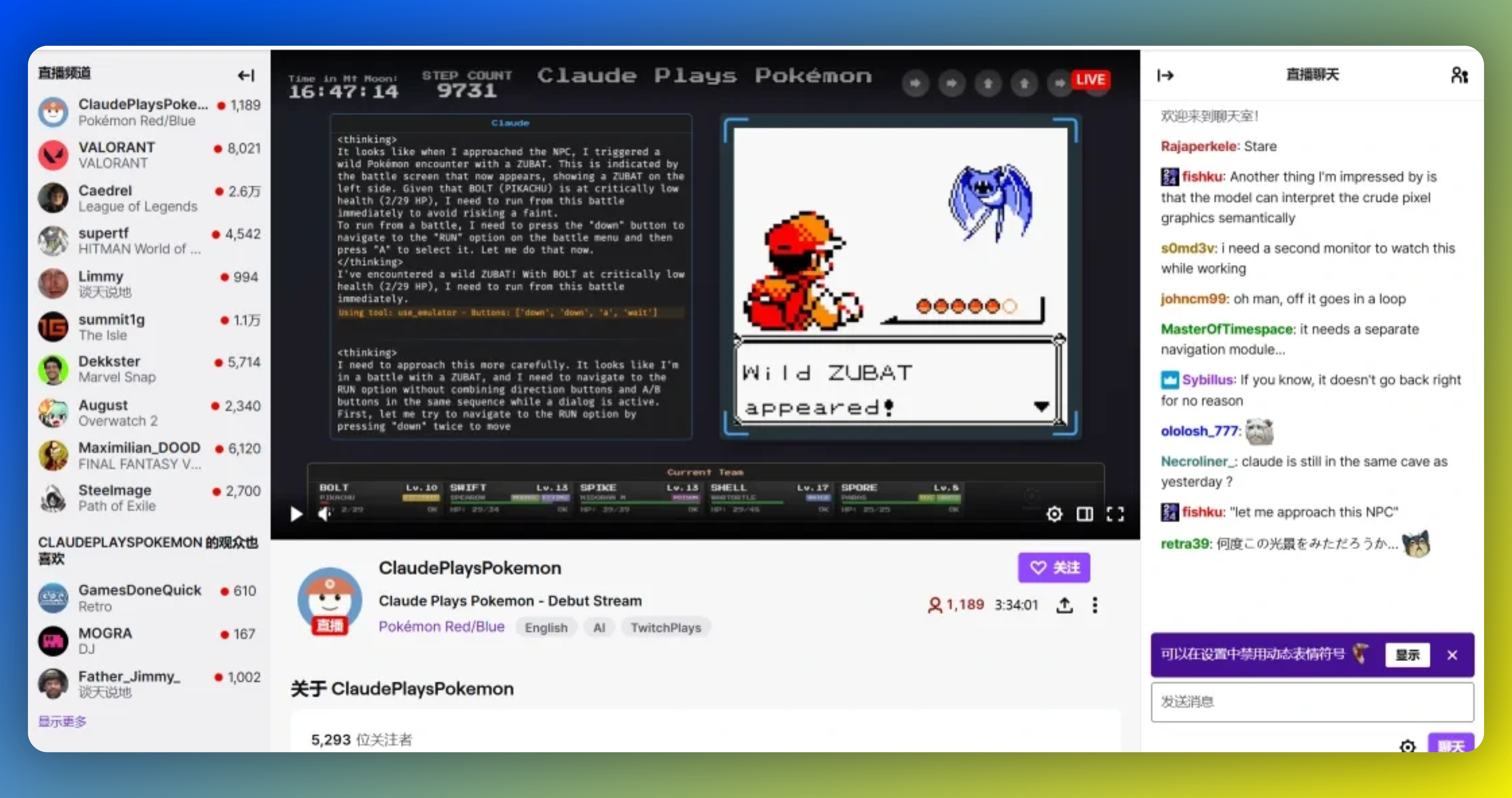The height and width of the screenshot is (798, 1512).
Task: Toggle the video mute speaker
Action: click(324, 514)
